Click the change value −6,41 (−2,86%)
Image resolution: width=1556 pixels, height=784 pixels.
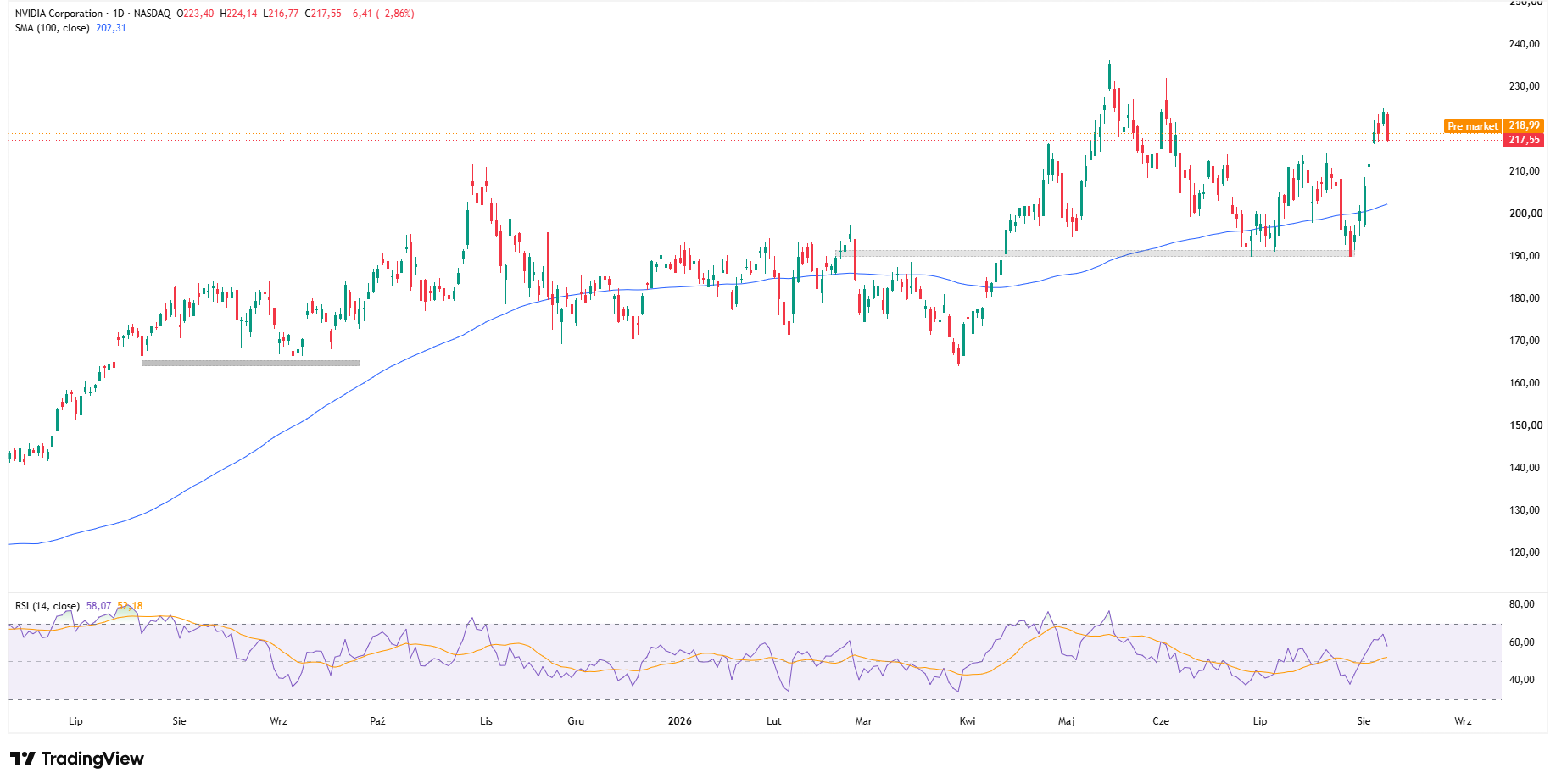click(381, 14)
